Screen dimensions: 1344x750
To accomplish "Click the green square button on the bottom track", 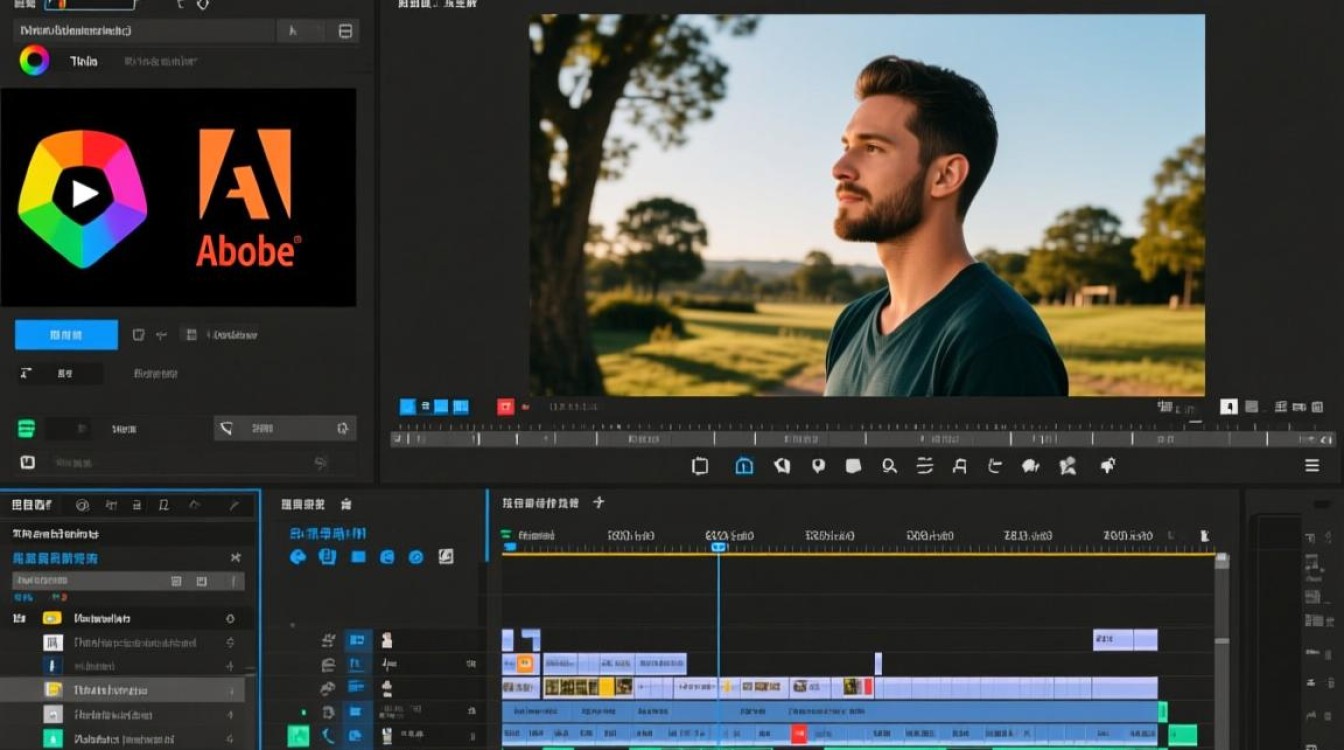I will pyautogui.click(x=299, y=737).
